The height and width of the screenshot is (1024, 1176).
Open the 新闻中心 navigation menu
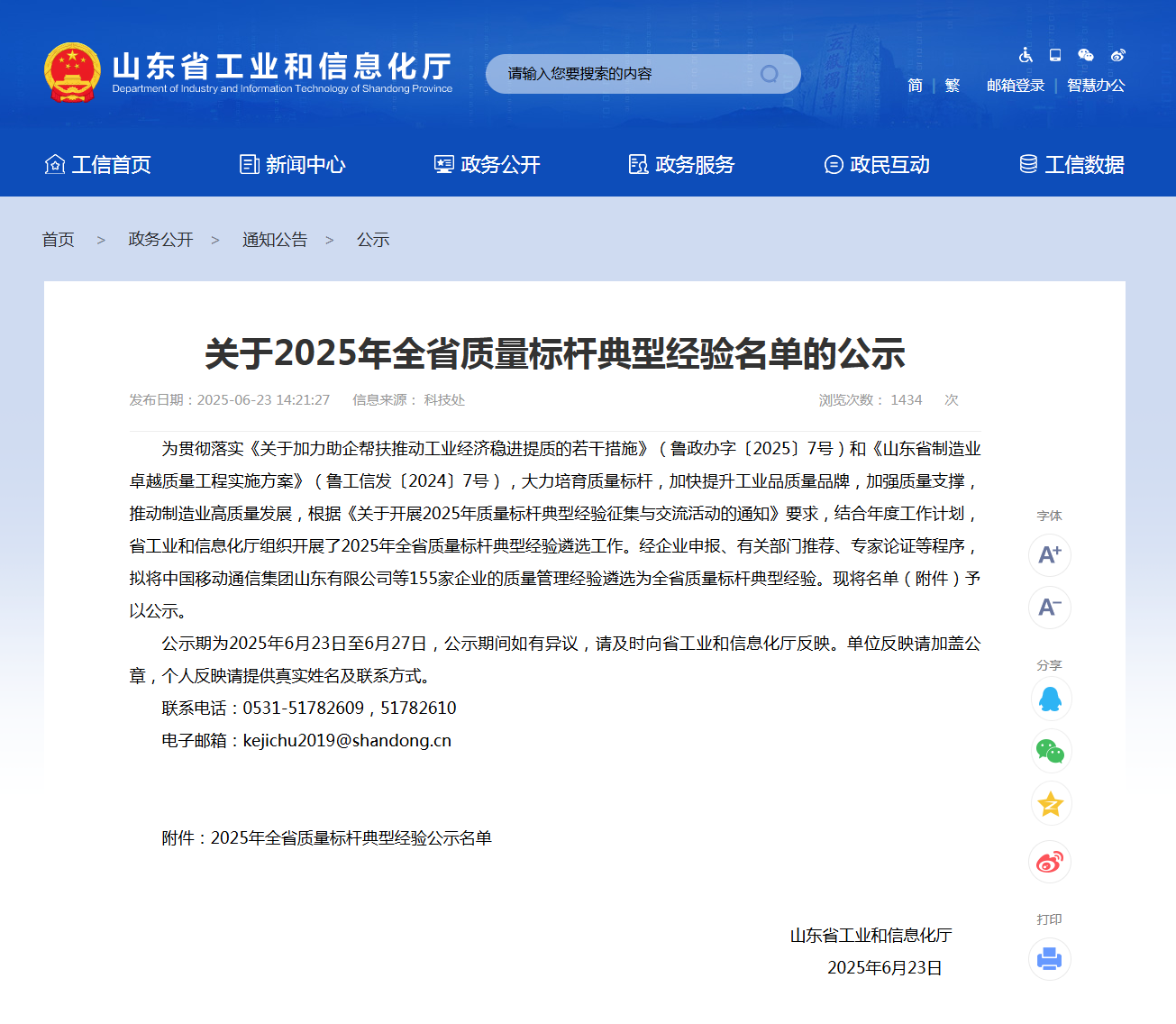click(x=305, y=165)
